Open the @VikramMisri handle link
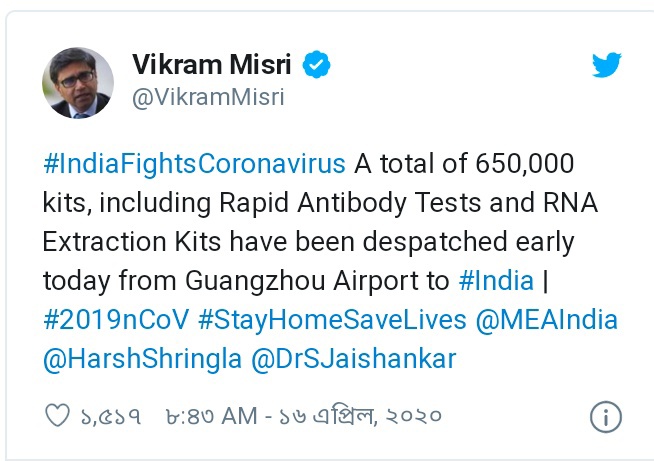Image resolution: width=654 pixels, height=461 pixels. pyautogui.click(x=208, y=97)
